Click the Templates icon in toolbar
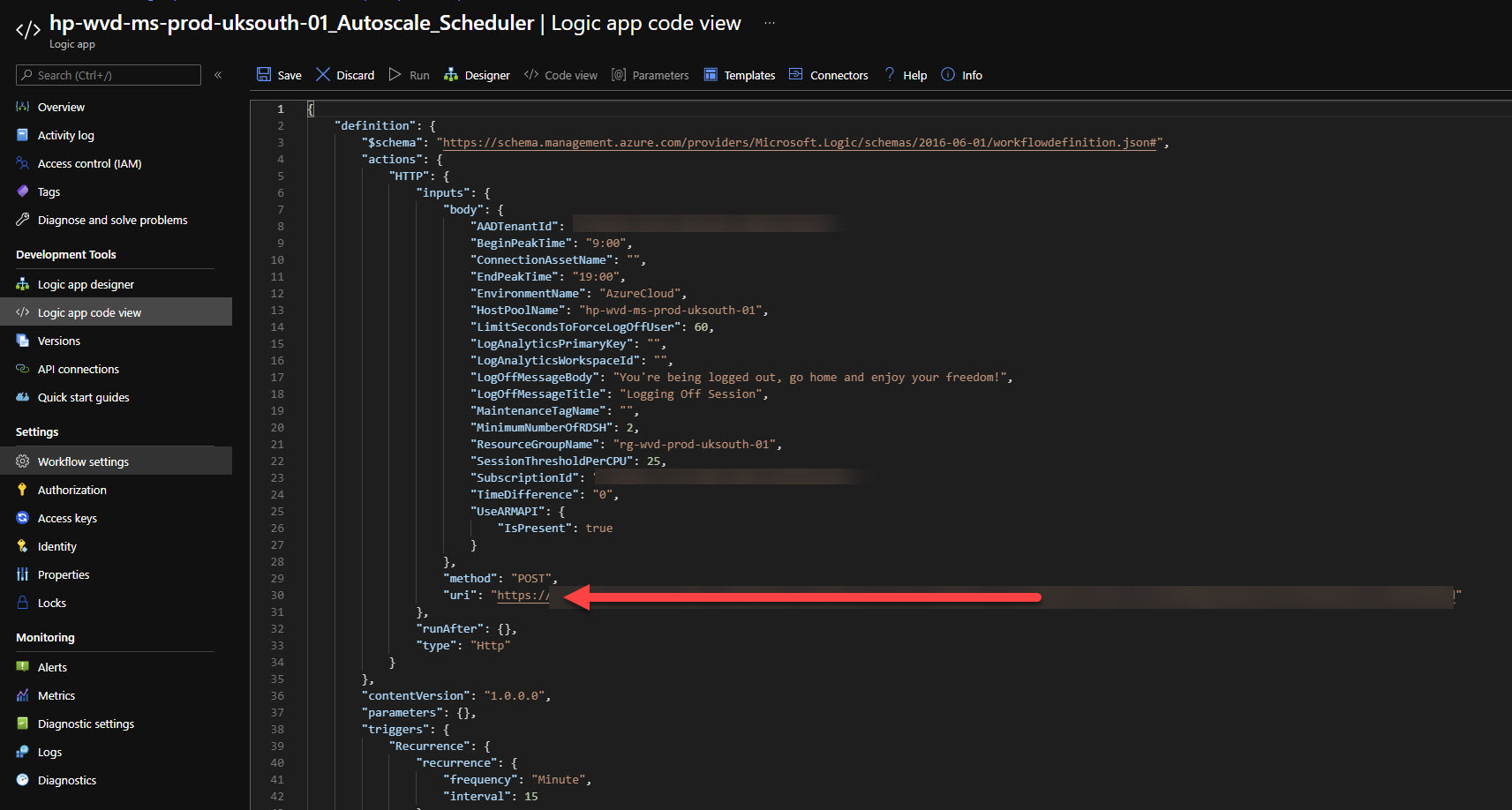 click(711, 74)
